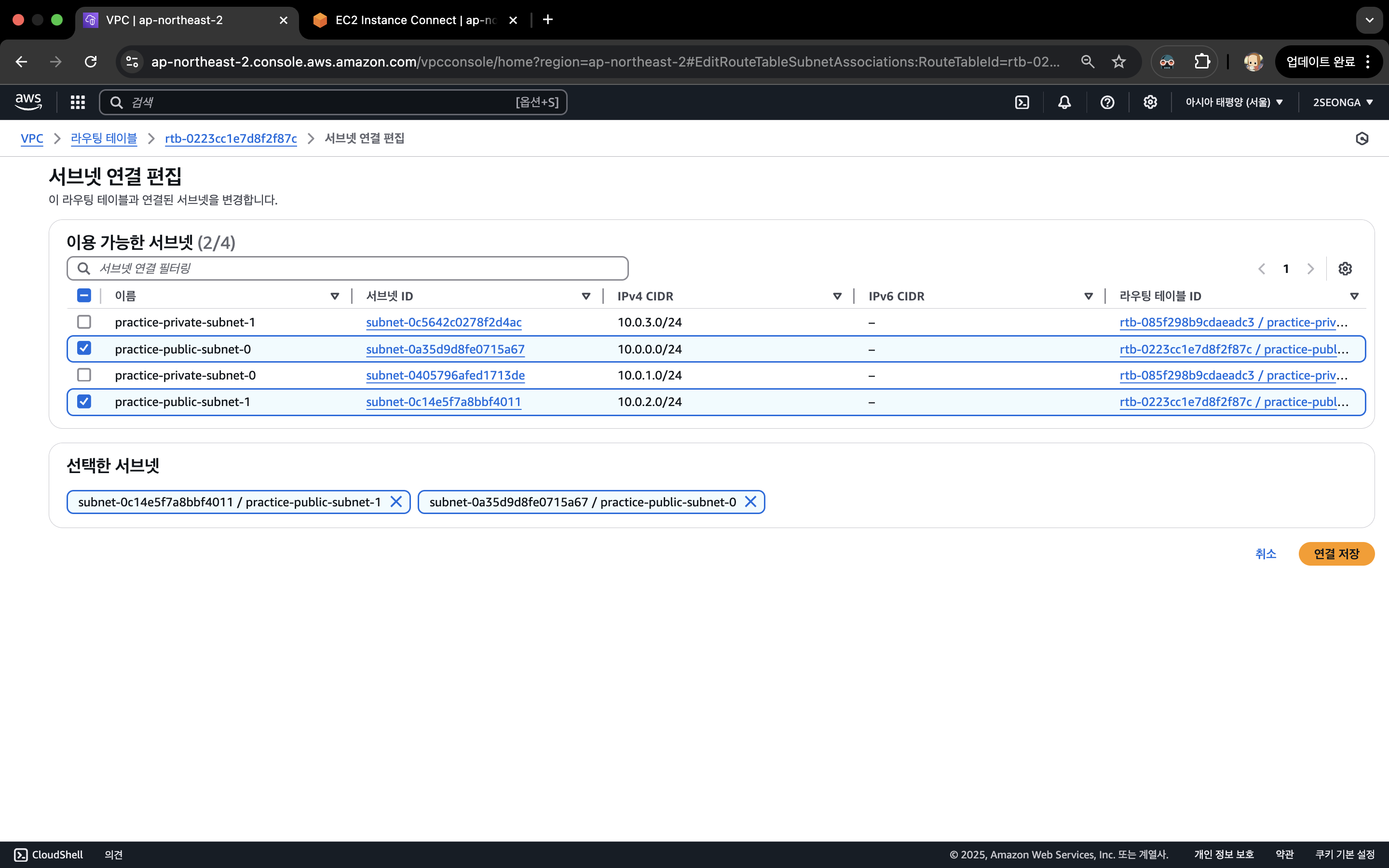This screenshot has height=868, width=1389.
Task: Open the AWS services grid menu
Action: coord(78,102)
